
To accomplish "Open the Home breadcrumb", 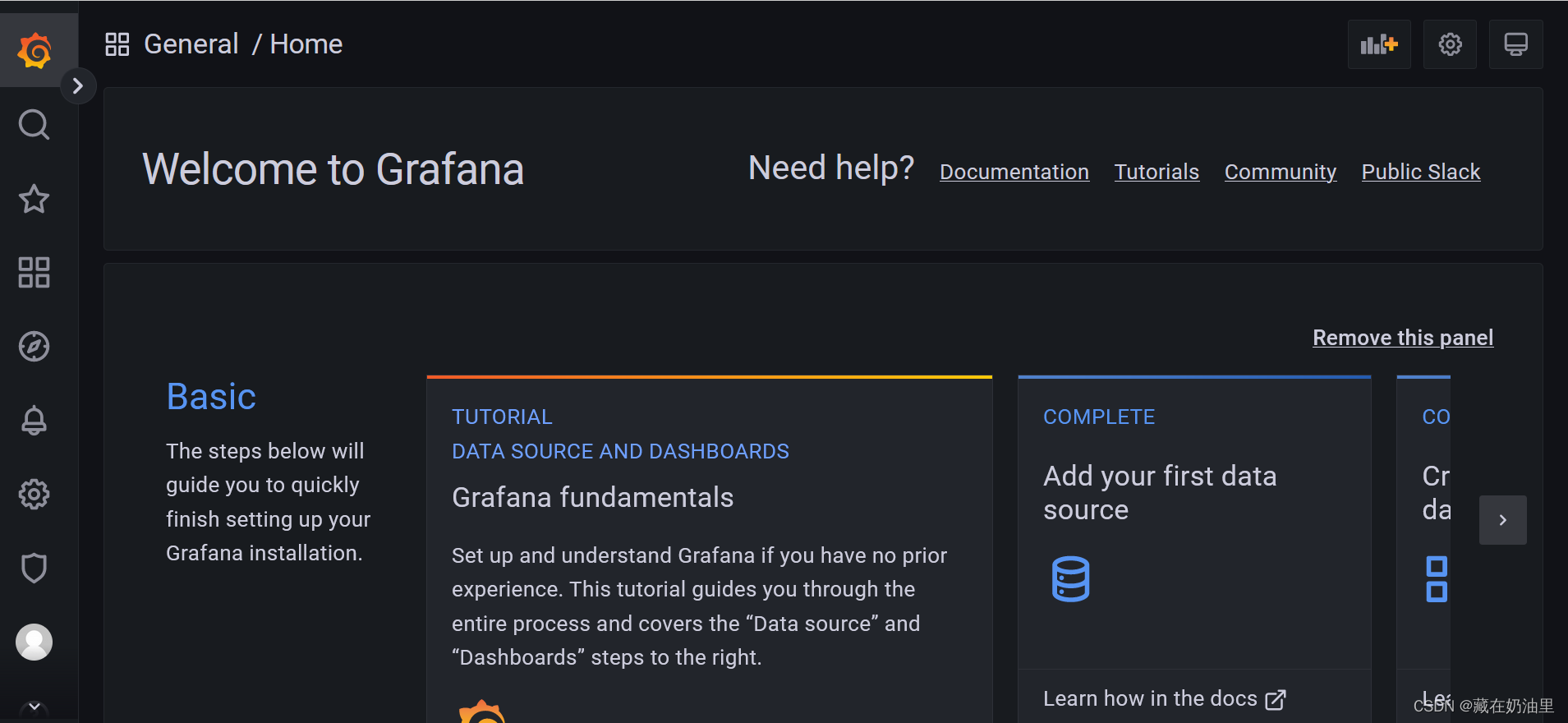I will pos(306,44).
